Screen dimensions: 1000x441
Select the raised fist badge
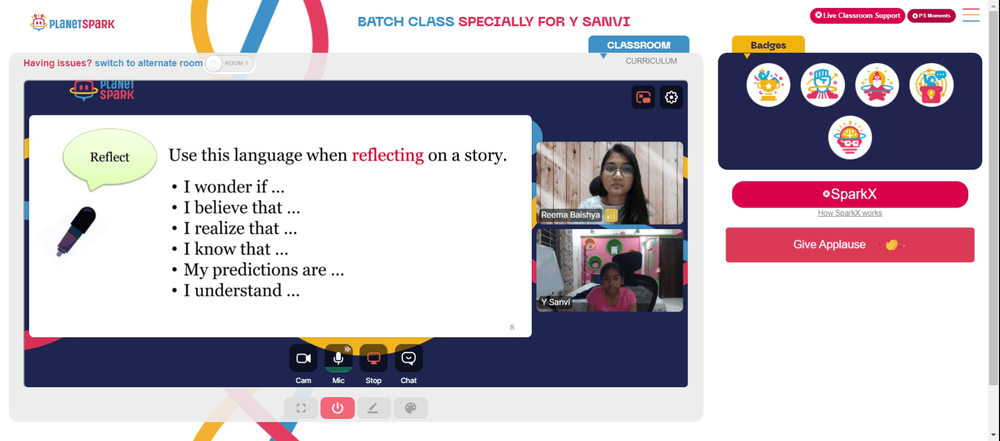tap(823, 85)
